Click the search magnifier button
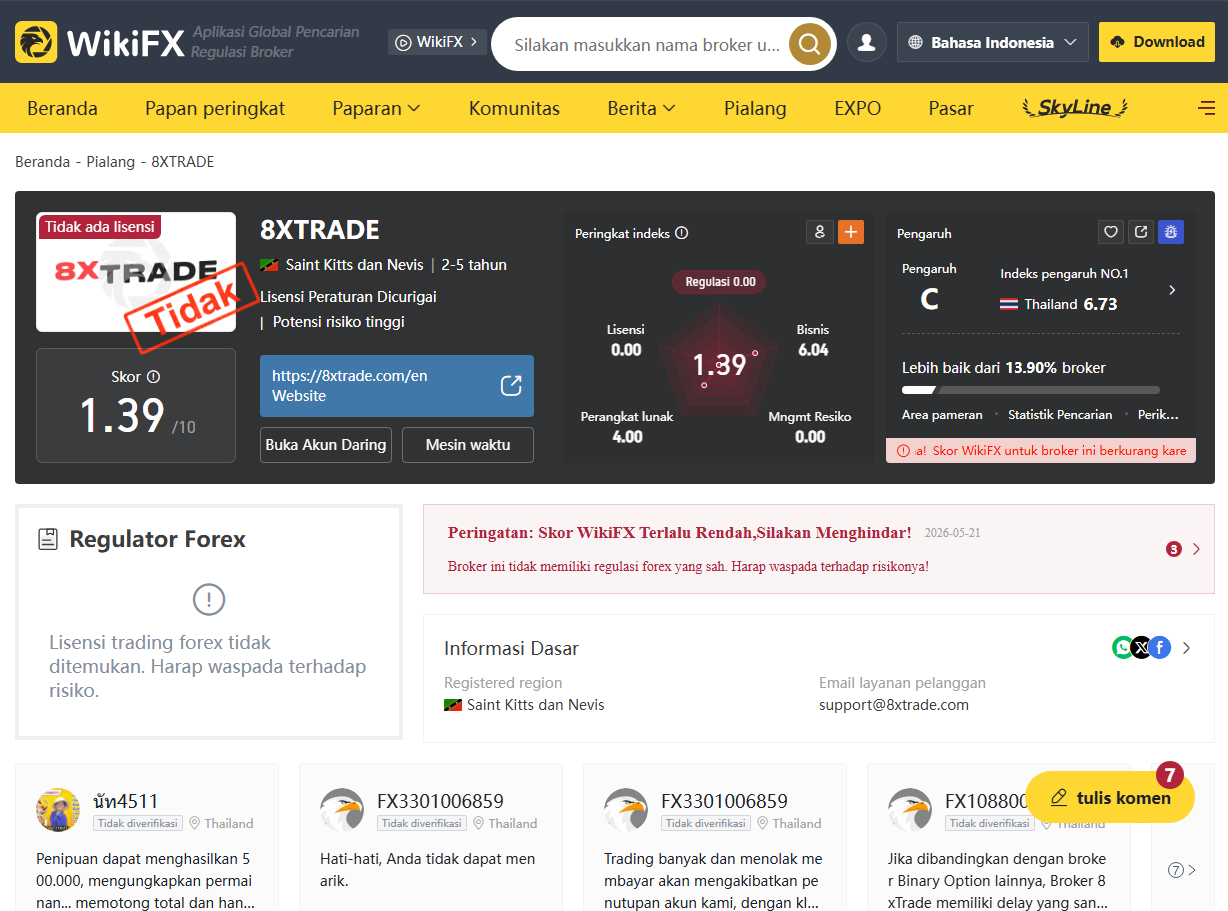Image resolution: width=1228 pixels, height=911 pixels. (x=810, y=44)
